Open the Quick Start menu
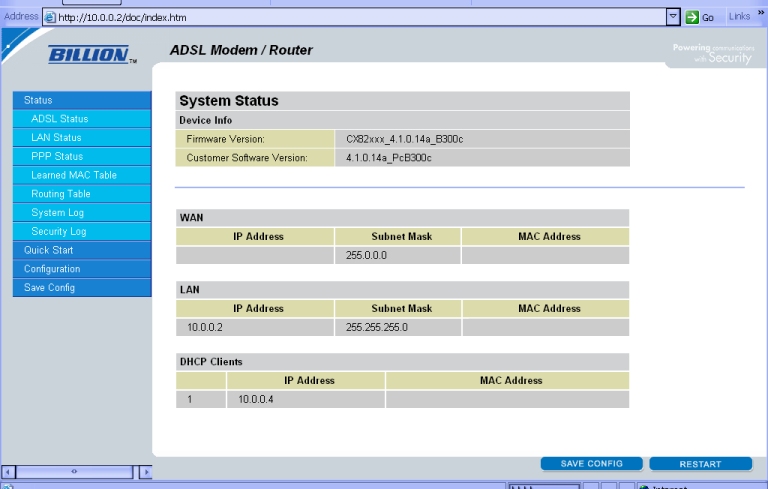Image resolution: width=768 pixels, height=489 pixels. tap(82, 250)
